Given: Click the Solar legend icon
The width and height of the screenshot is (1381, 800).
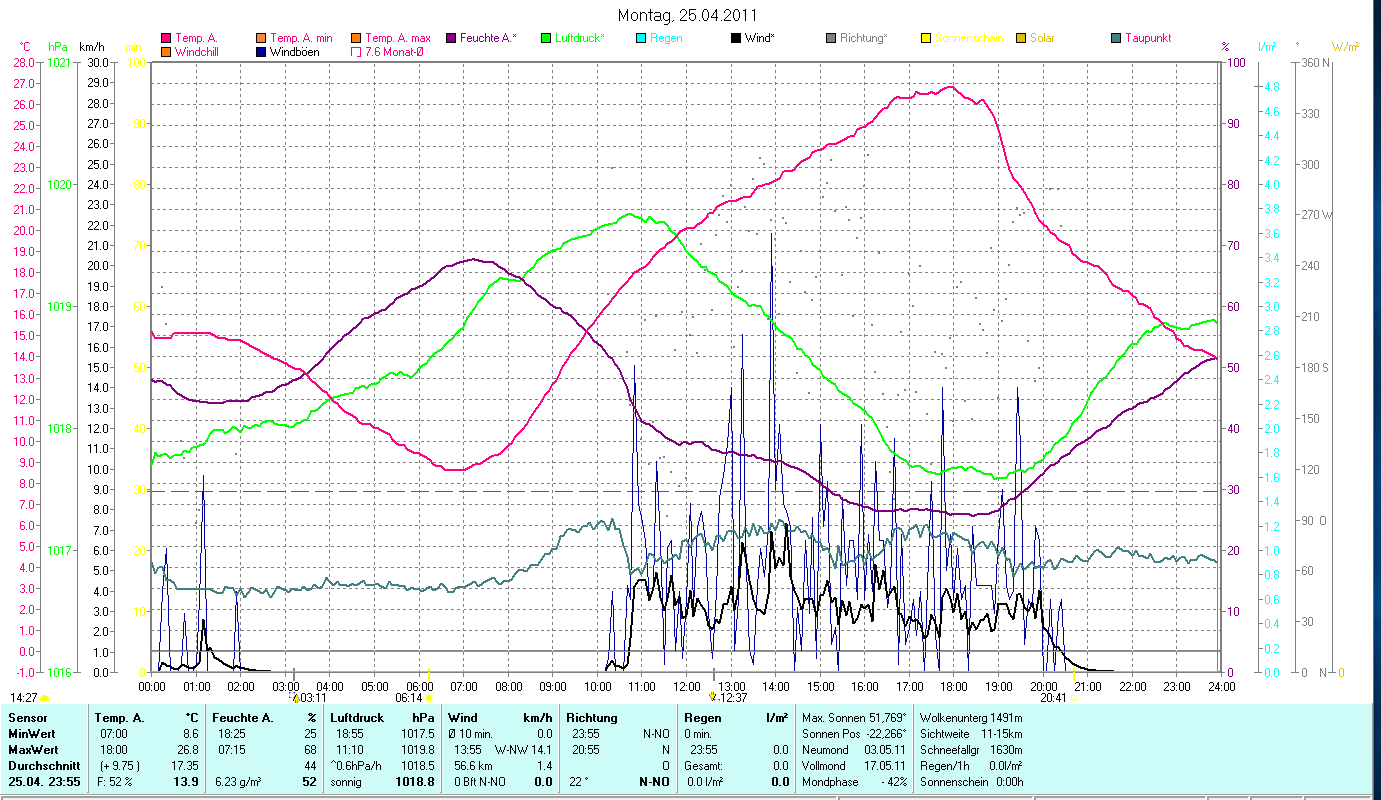Looking at the screenshot, I should [1021, 38].
